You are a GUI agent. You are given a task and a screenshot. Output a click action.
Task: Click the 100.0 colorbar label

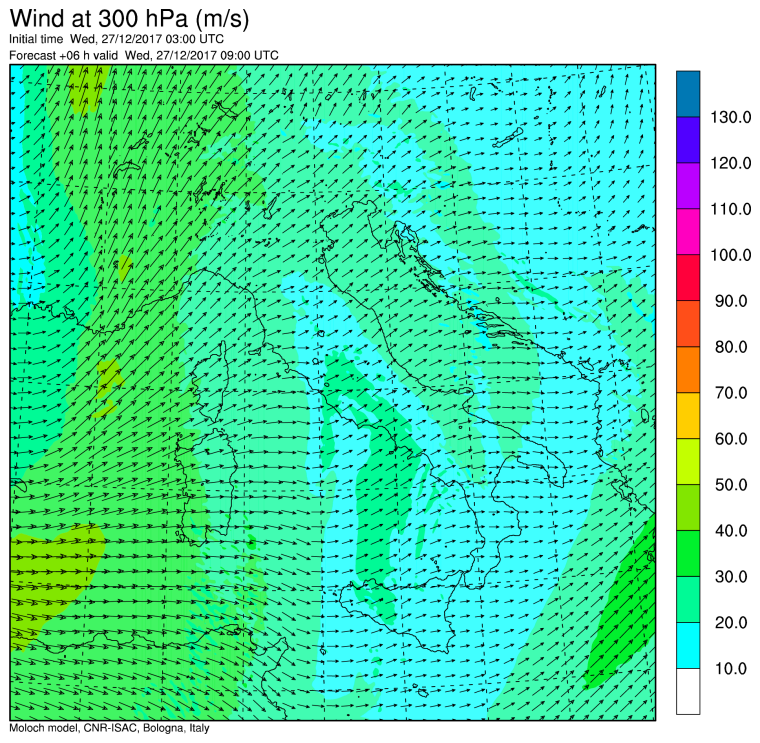point(730,255)
